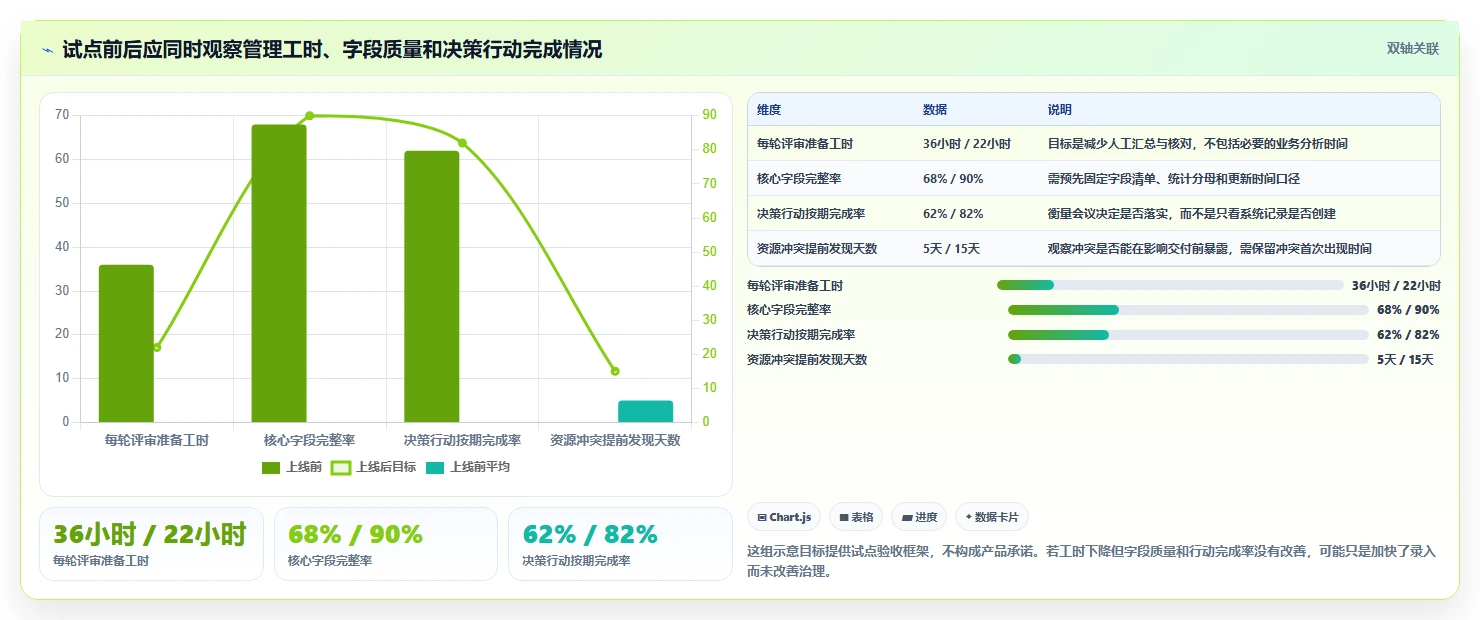Click the 决策行动按期完成率 bar in the chart

point(432,286)
